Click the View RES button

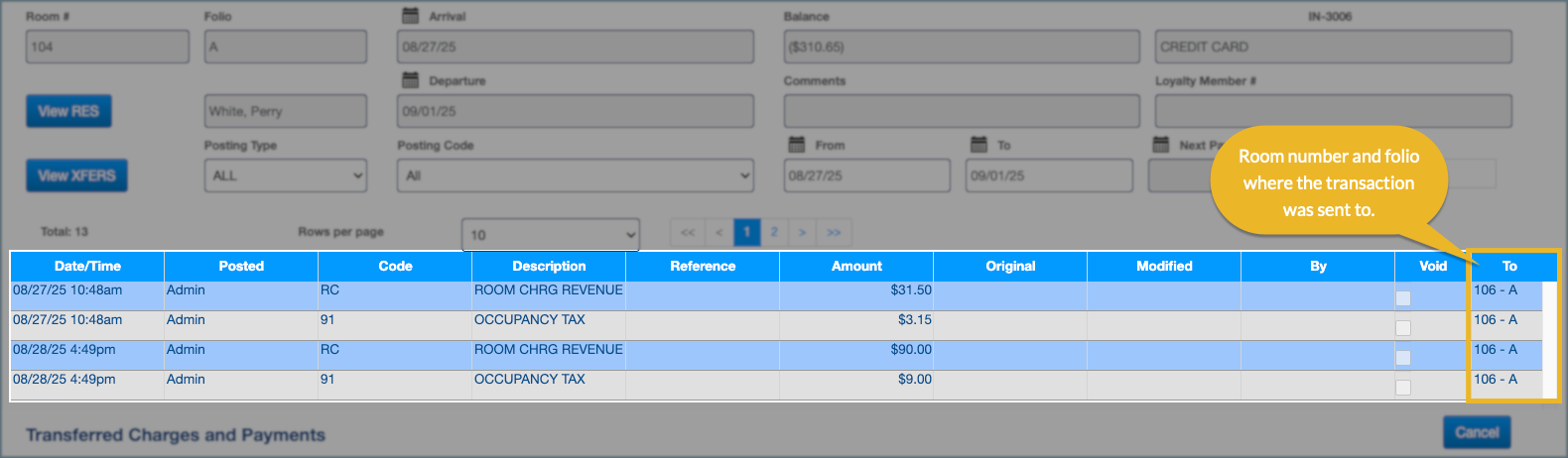[68, 111]
